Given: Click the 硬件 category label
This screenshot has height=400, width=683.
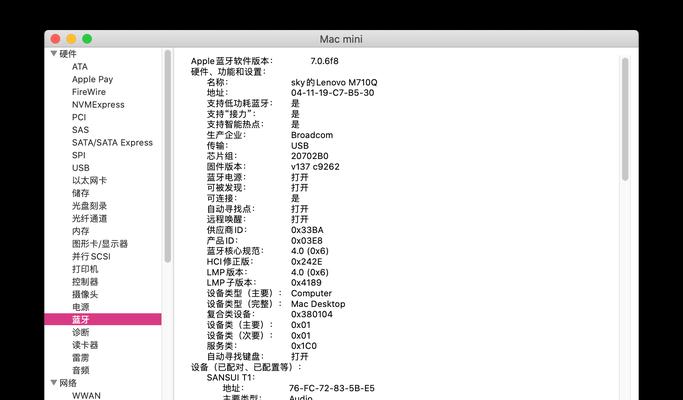Looking at the screenshot, I should click(68, 54).
